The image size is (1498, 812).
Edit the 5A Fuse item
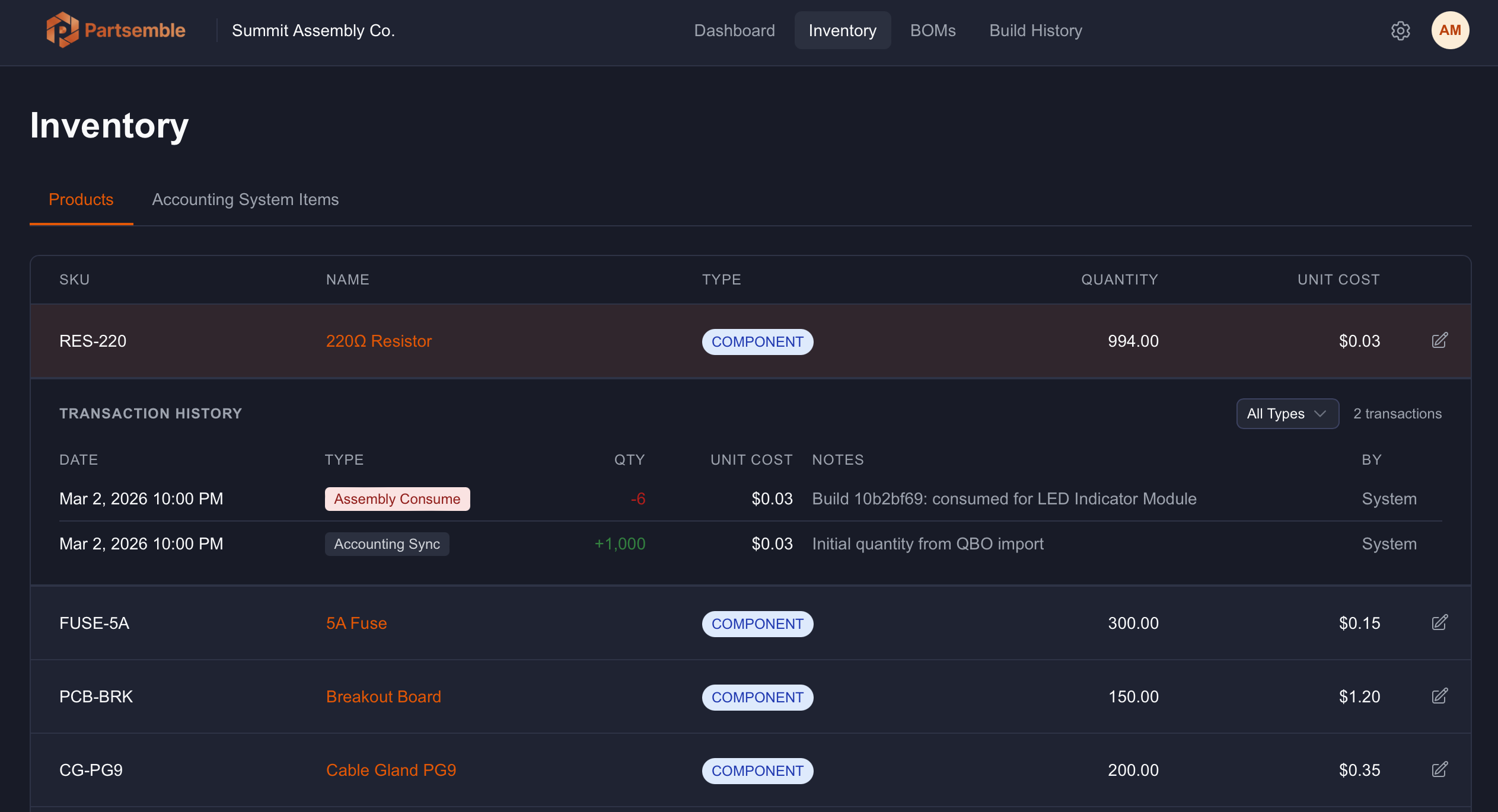(x=1440, y=623)
